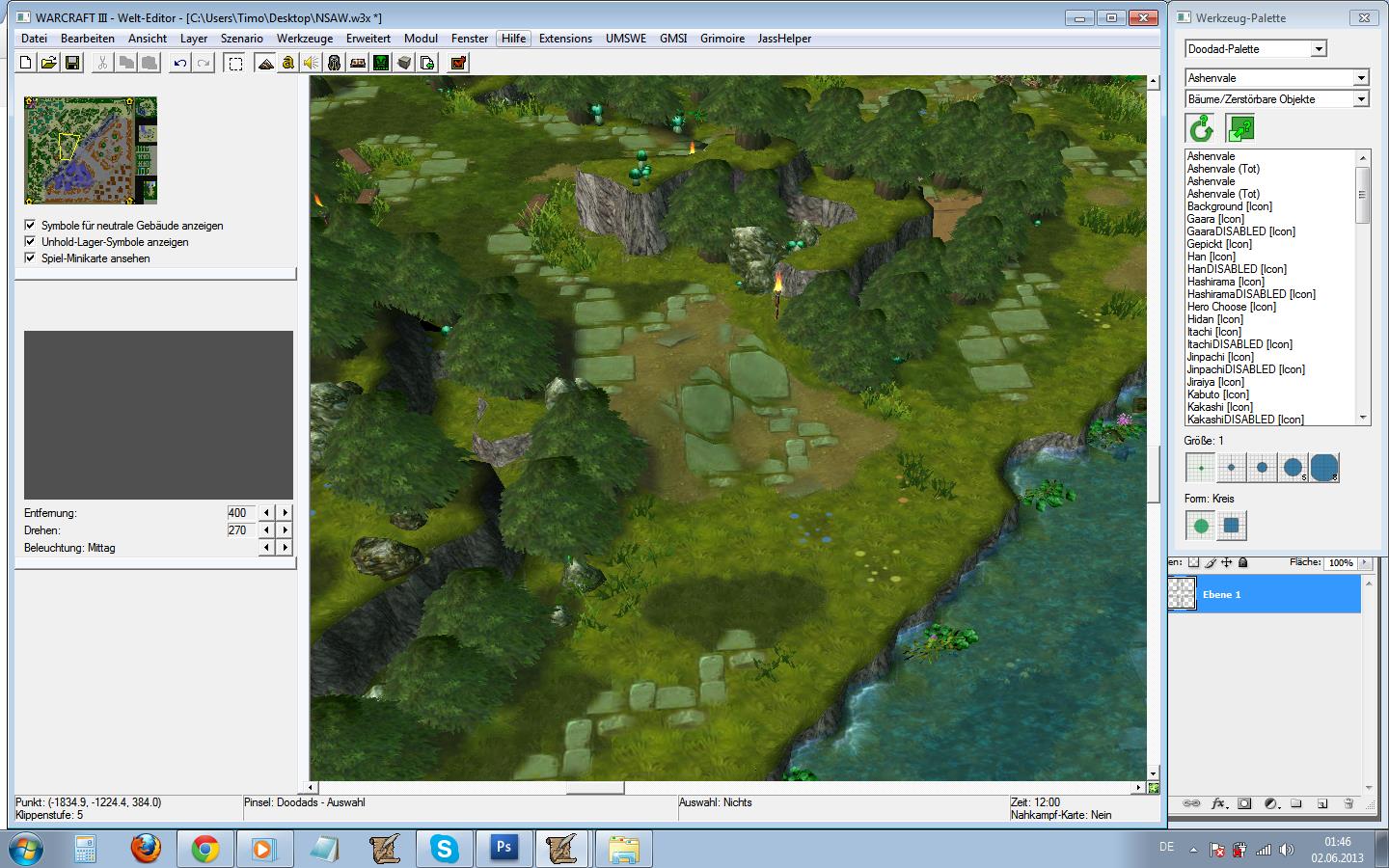Open a map using the folder icon
1389x868 pixels.
(49, 63)
